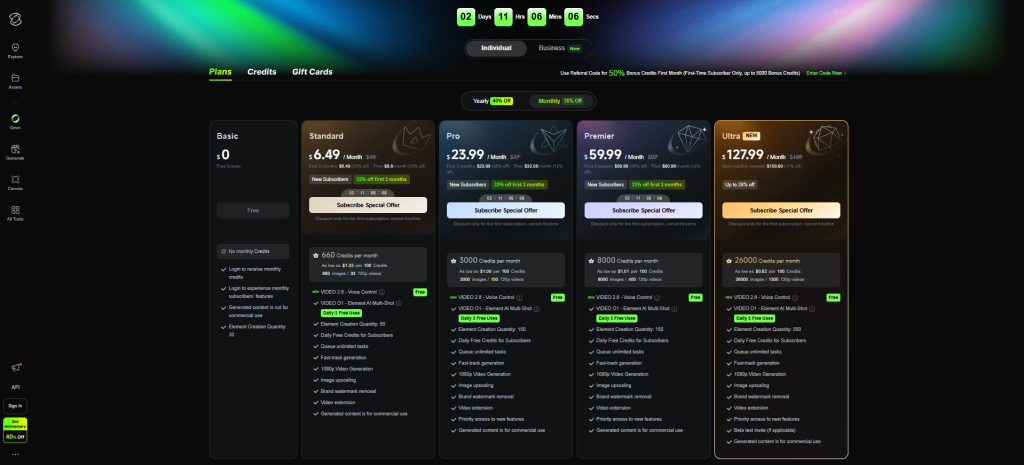Open Explore from the sidebar

pos(15,51)
